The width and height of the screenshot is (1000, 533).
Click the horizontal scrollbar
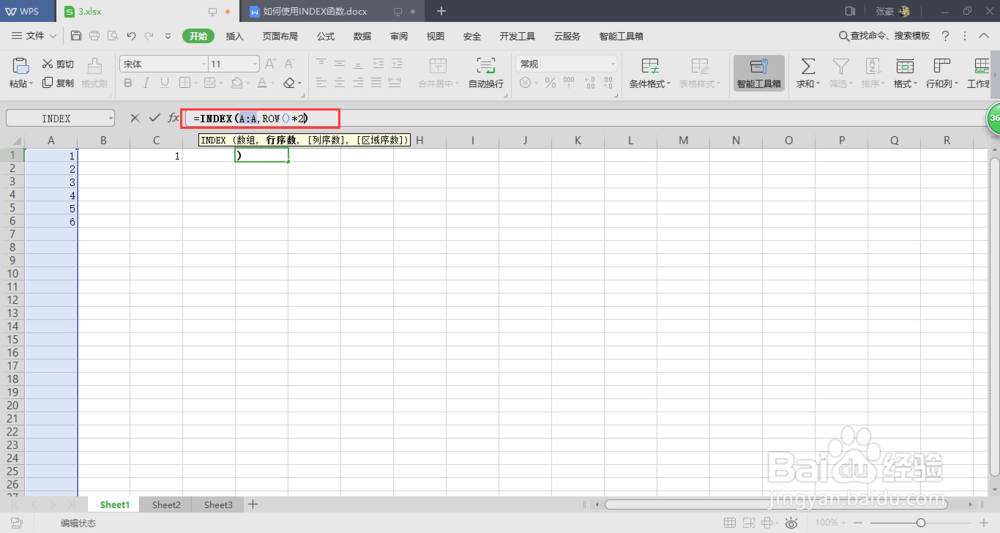776,504
